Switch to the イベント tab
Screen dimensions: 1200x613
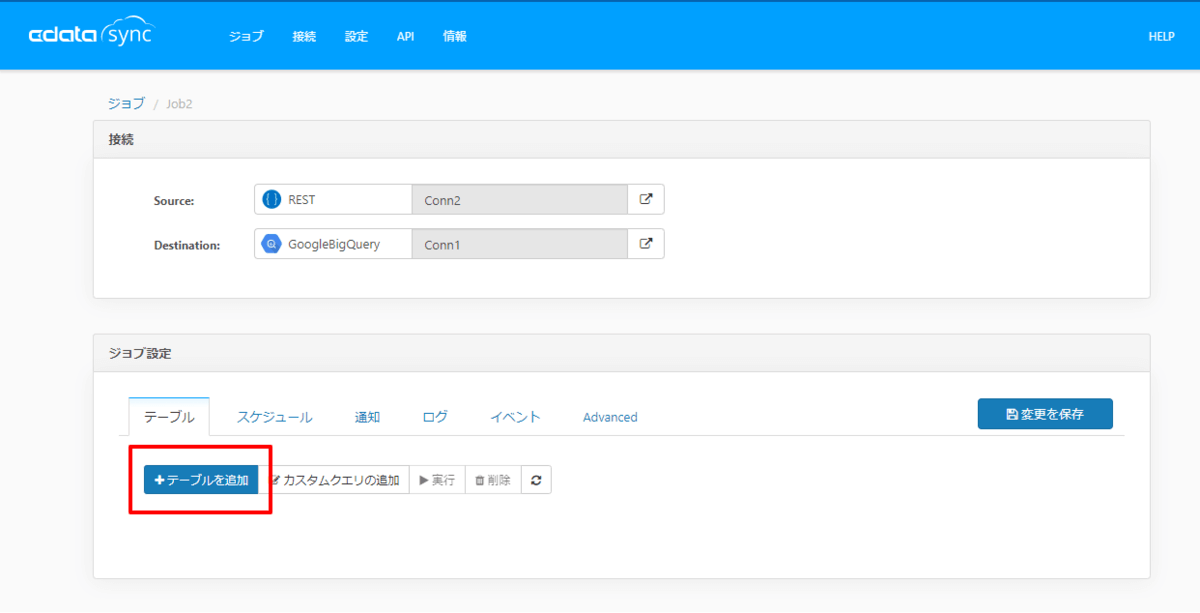(x=515, y=417)
